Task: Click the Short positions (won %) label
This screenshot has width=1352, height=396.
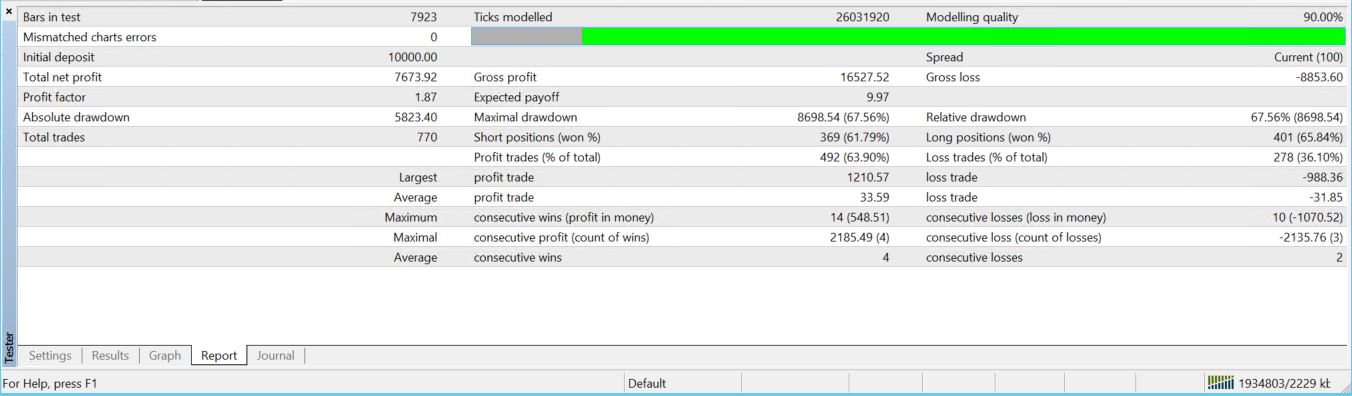Action: coord(537,137)
